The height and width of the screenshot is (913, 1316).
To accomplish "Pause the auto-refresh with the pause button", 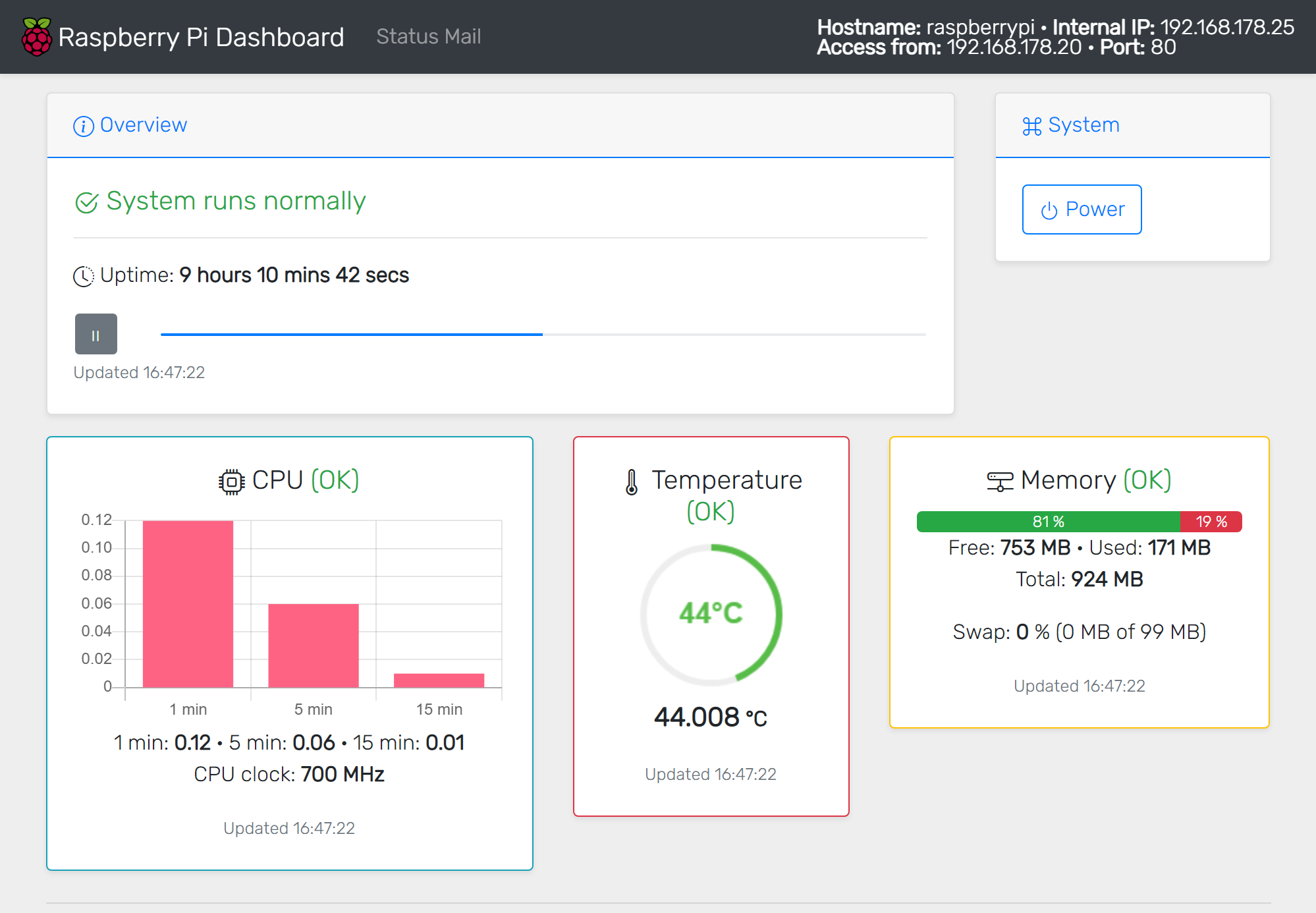I will pyautogui.click(x=96, y=334).
